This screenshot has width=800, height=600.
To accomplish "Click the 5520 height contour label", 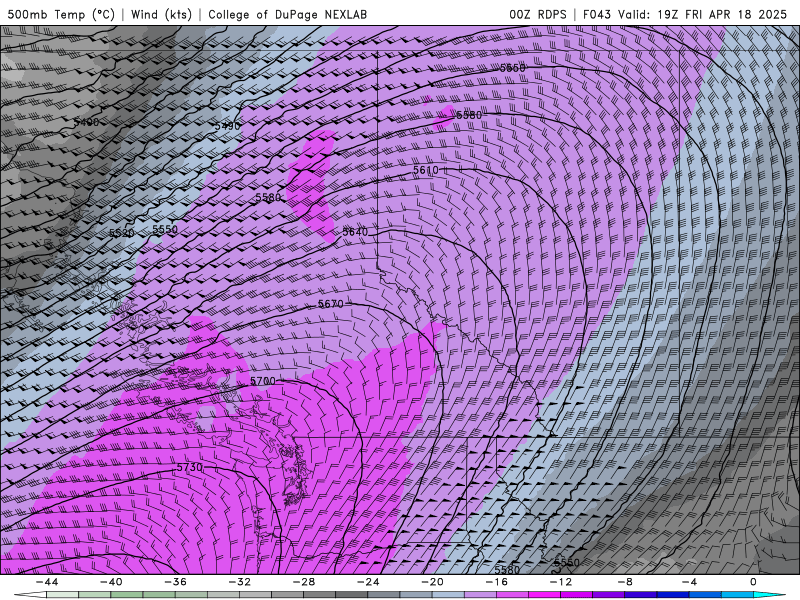I will pos(121,233).
